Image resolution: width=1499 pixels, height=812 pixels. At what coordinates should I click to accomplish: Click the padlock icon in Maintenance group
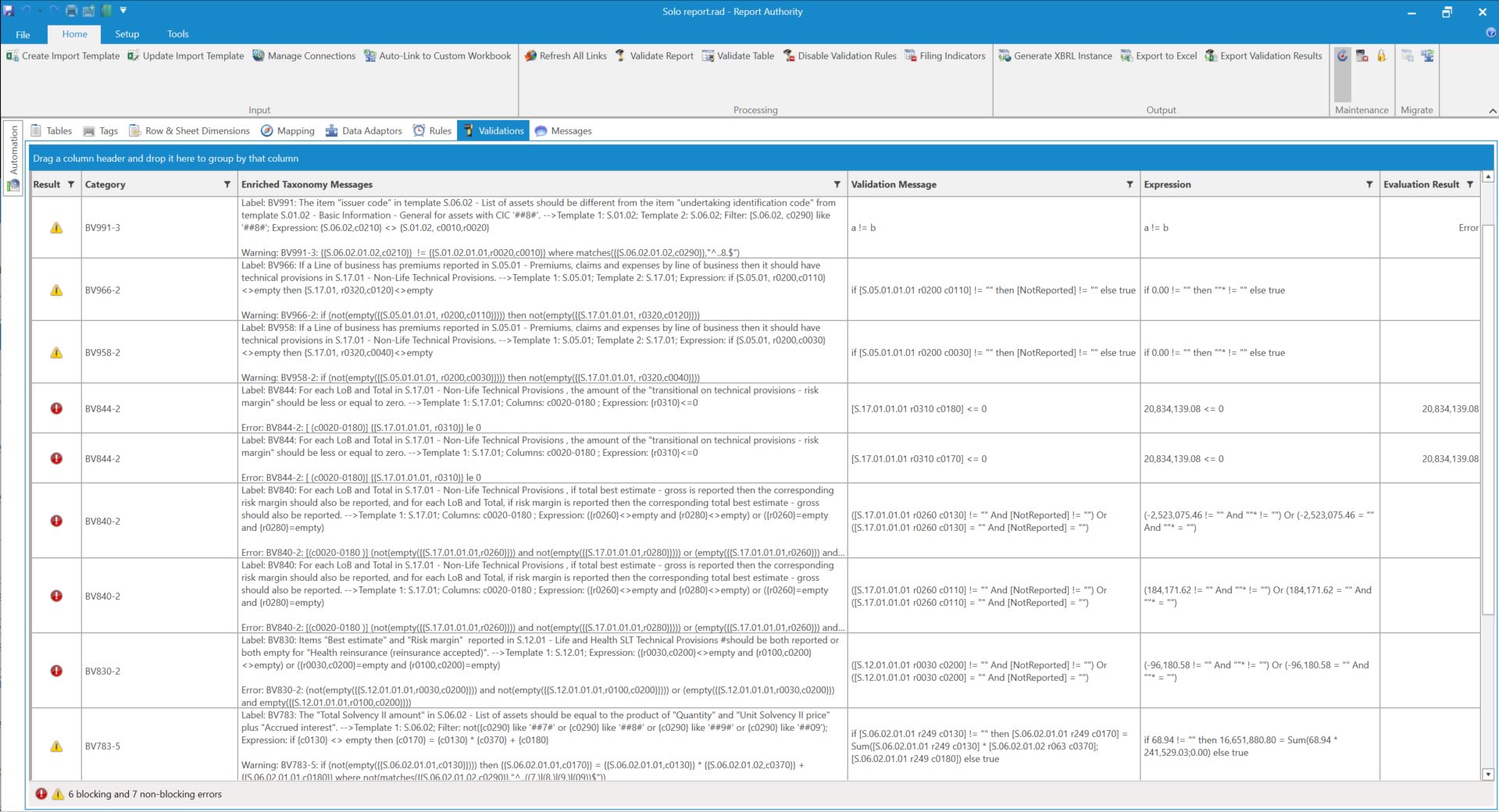[1381, 56]
